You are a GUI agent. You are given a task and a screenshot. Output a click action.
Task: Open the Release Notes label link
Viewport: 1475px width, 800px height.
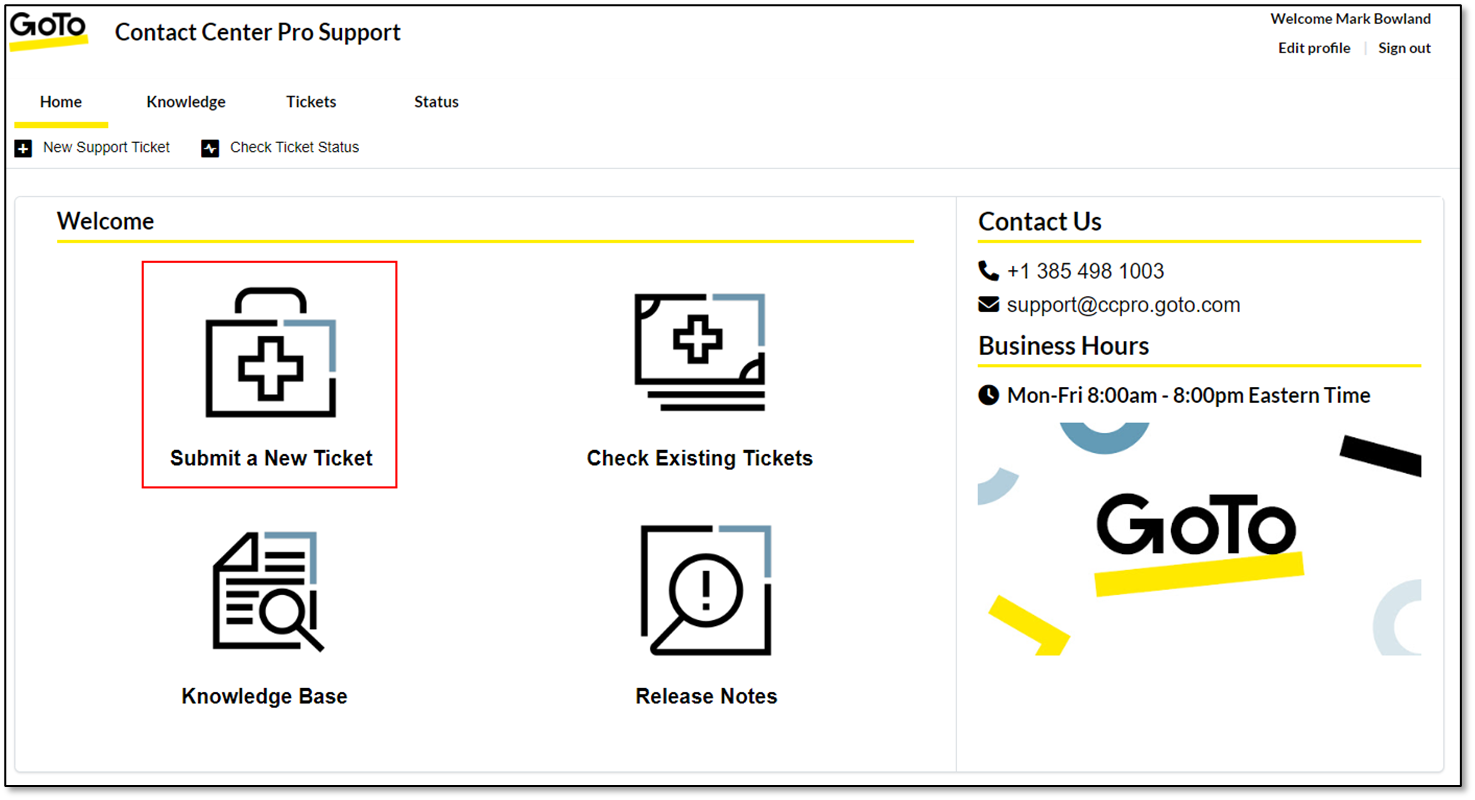click(706, 696)
